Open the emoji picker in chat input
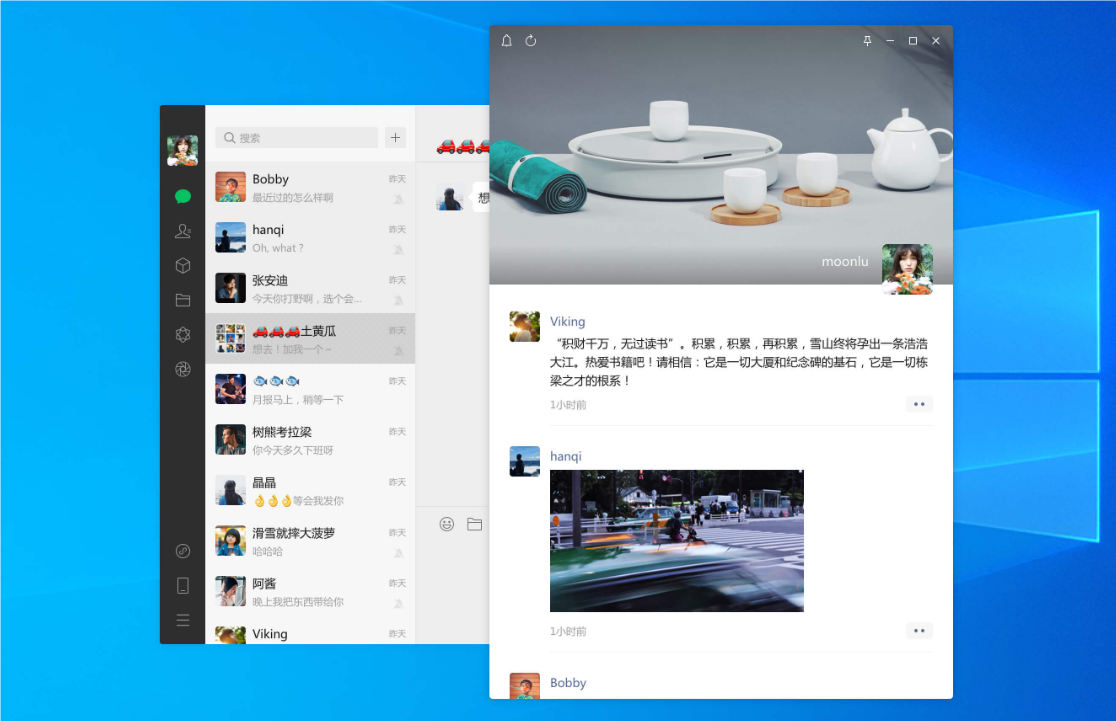 pyautogui.click(x=445, y=523)
